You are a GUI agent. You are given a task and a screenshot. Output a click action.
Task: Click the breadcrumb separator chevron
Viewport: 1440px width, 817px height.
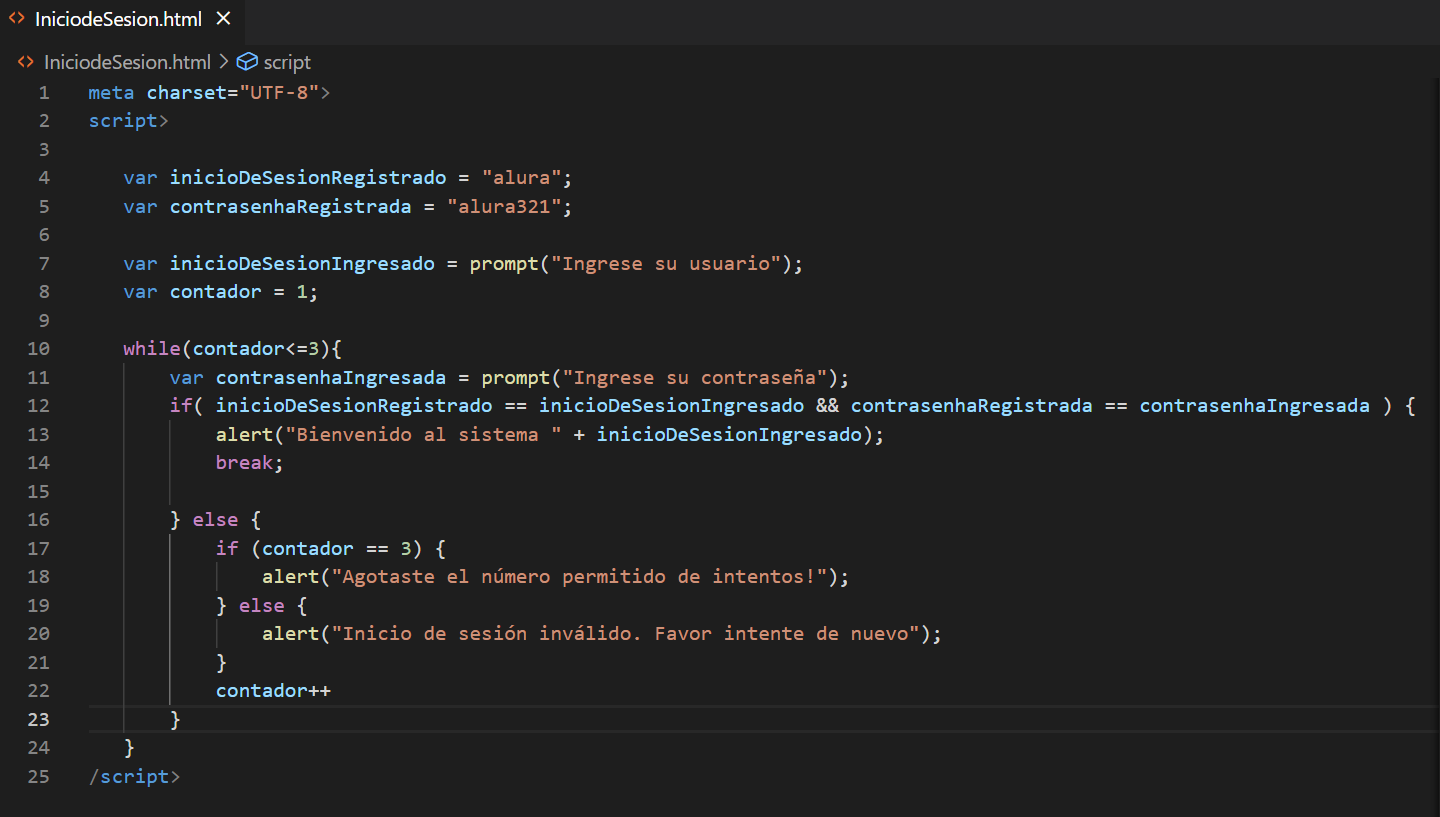tap(223, 62)
